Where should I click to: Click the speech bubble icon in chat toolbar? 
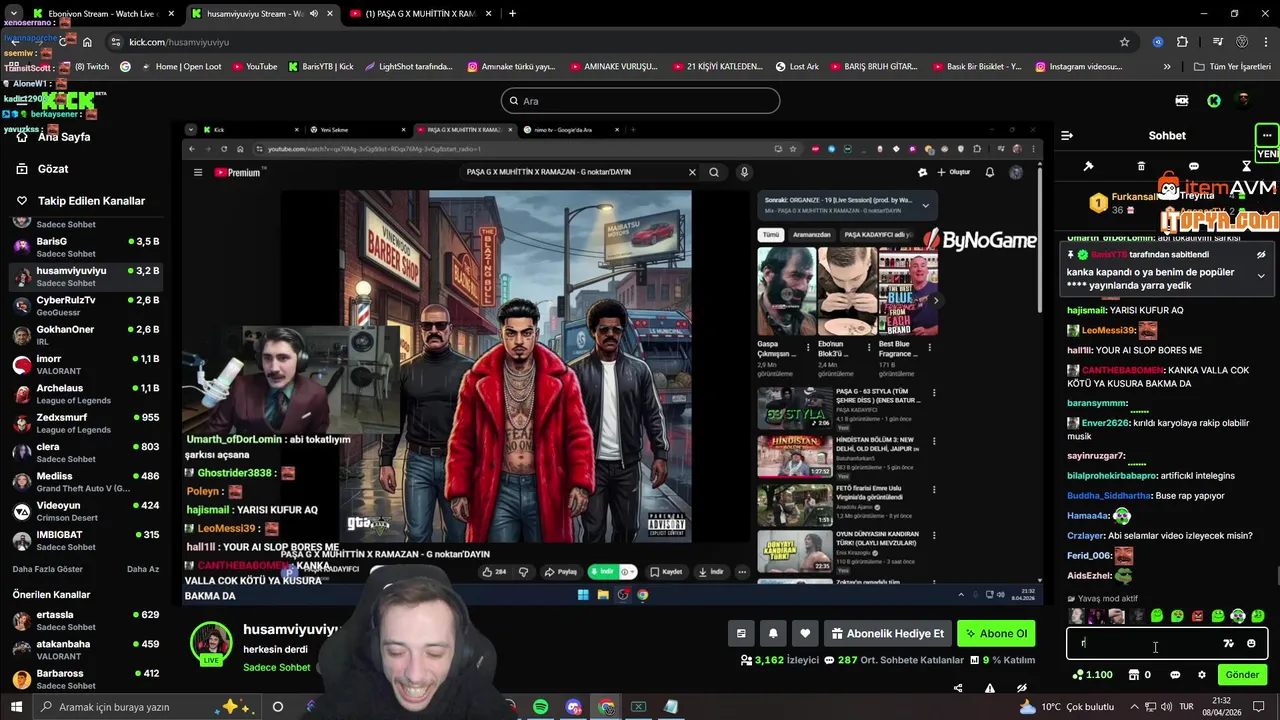(x=1194, y=166)
